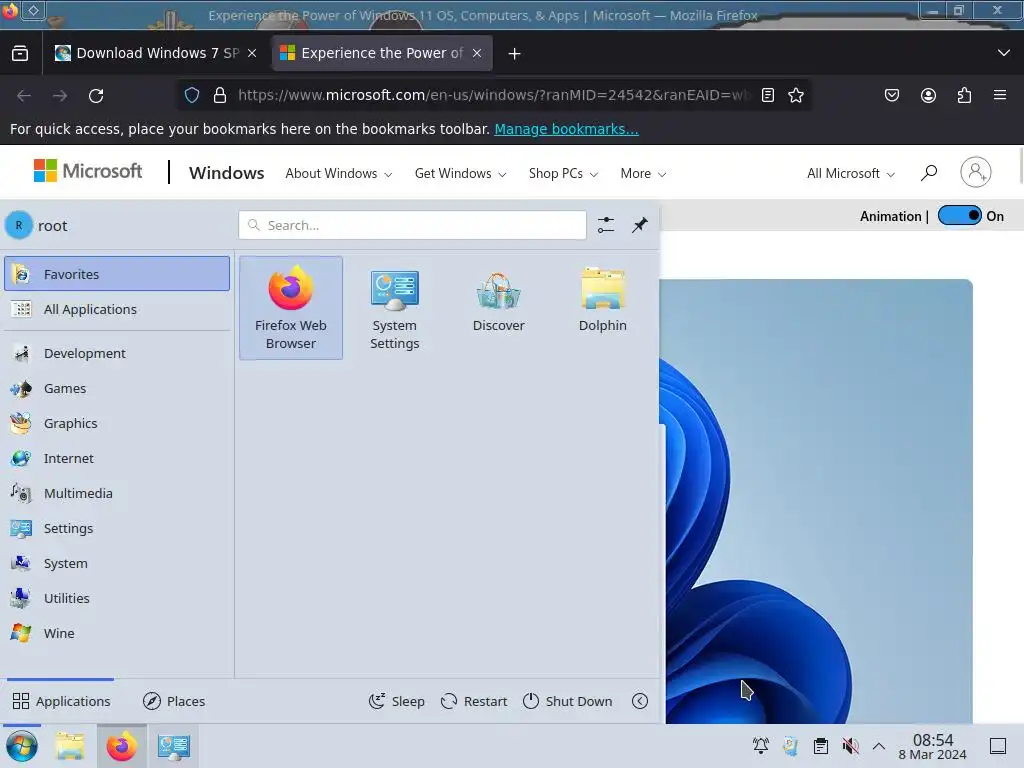Open Games category in launcher
The height and width of the screenshot is (768, 1024).
(x=117, y=388)
